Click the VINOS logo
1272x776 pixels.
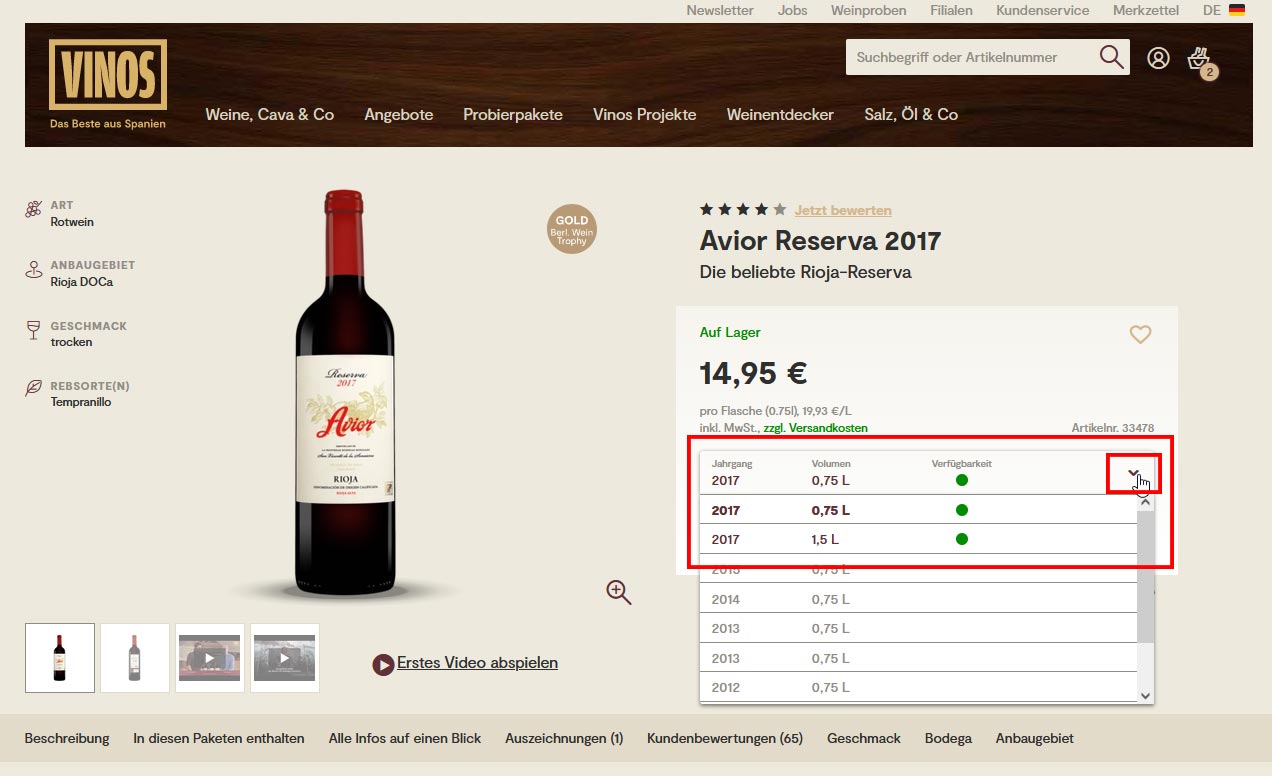click(x=108, y=84)
